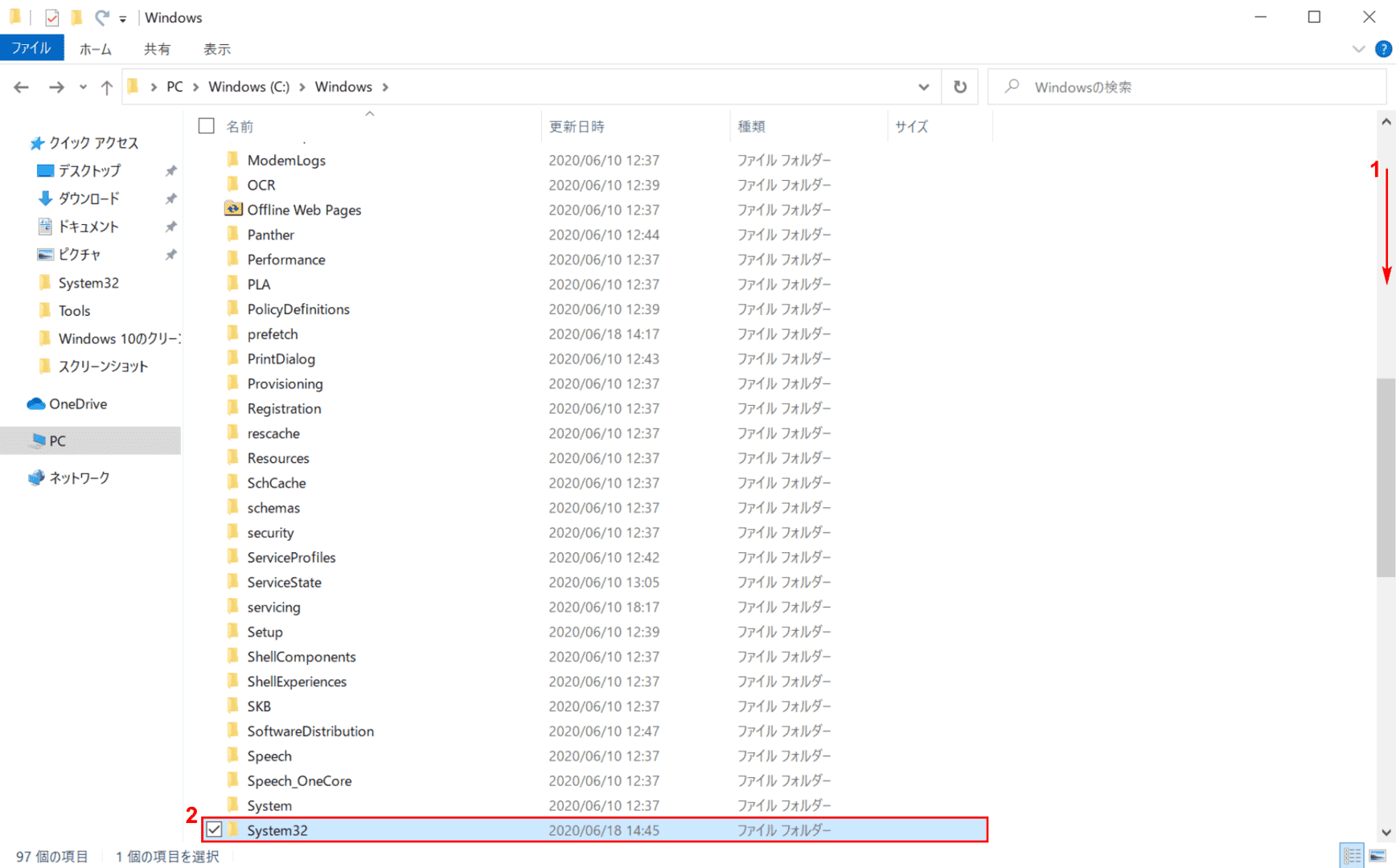The width and height of the screenshot is (1396, 868).
Task: Open the 共有 ribbon tab
Action: coord(157,49)
